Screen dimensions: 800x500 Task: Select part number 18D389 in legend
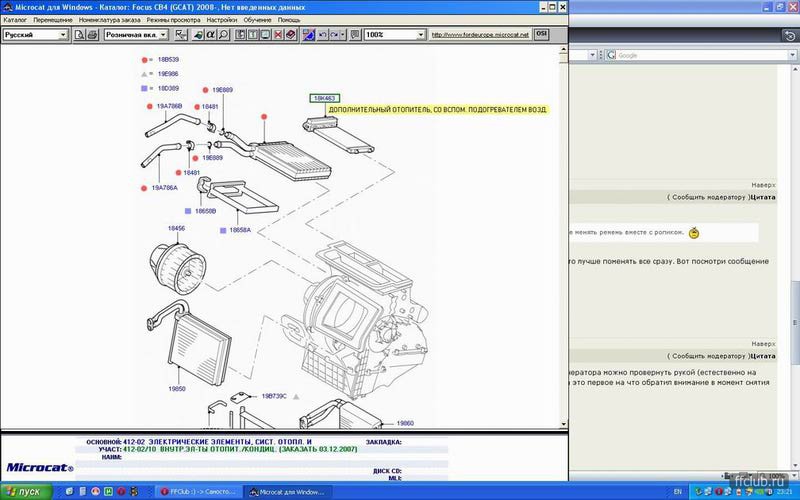click(x=168, y=88)
